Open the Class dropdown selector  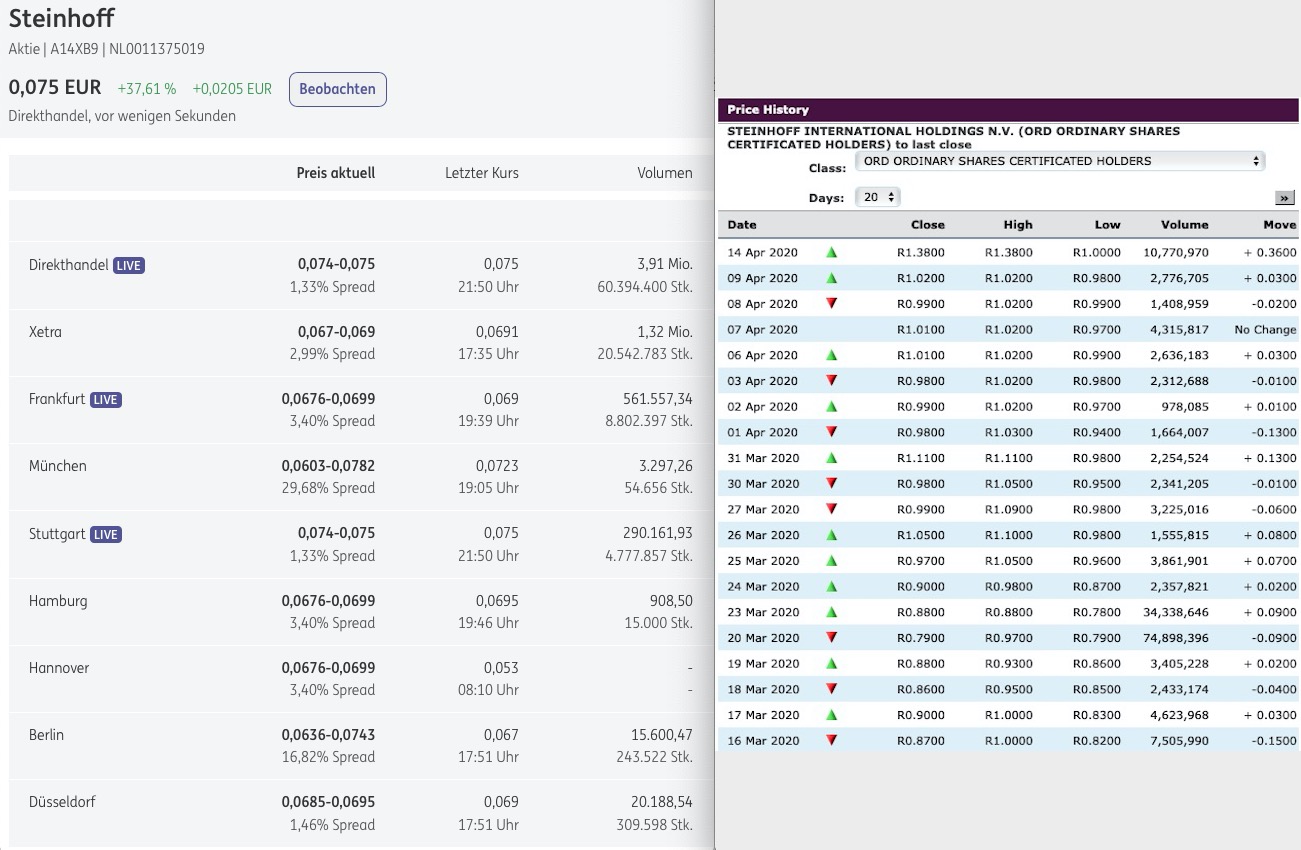(1059, 161)
